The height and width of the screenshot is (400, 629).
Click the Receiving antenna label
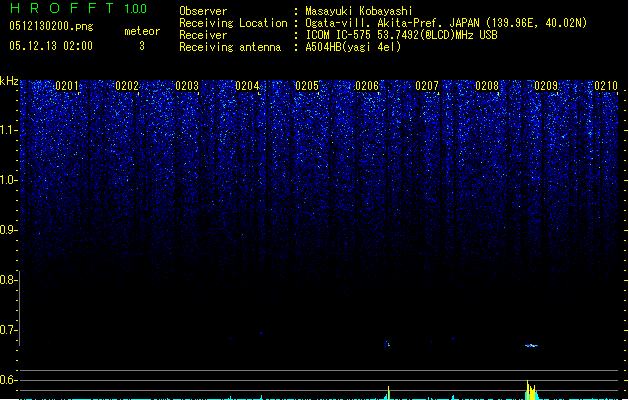[230, 47]
